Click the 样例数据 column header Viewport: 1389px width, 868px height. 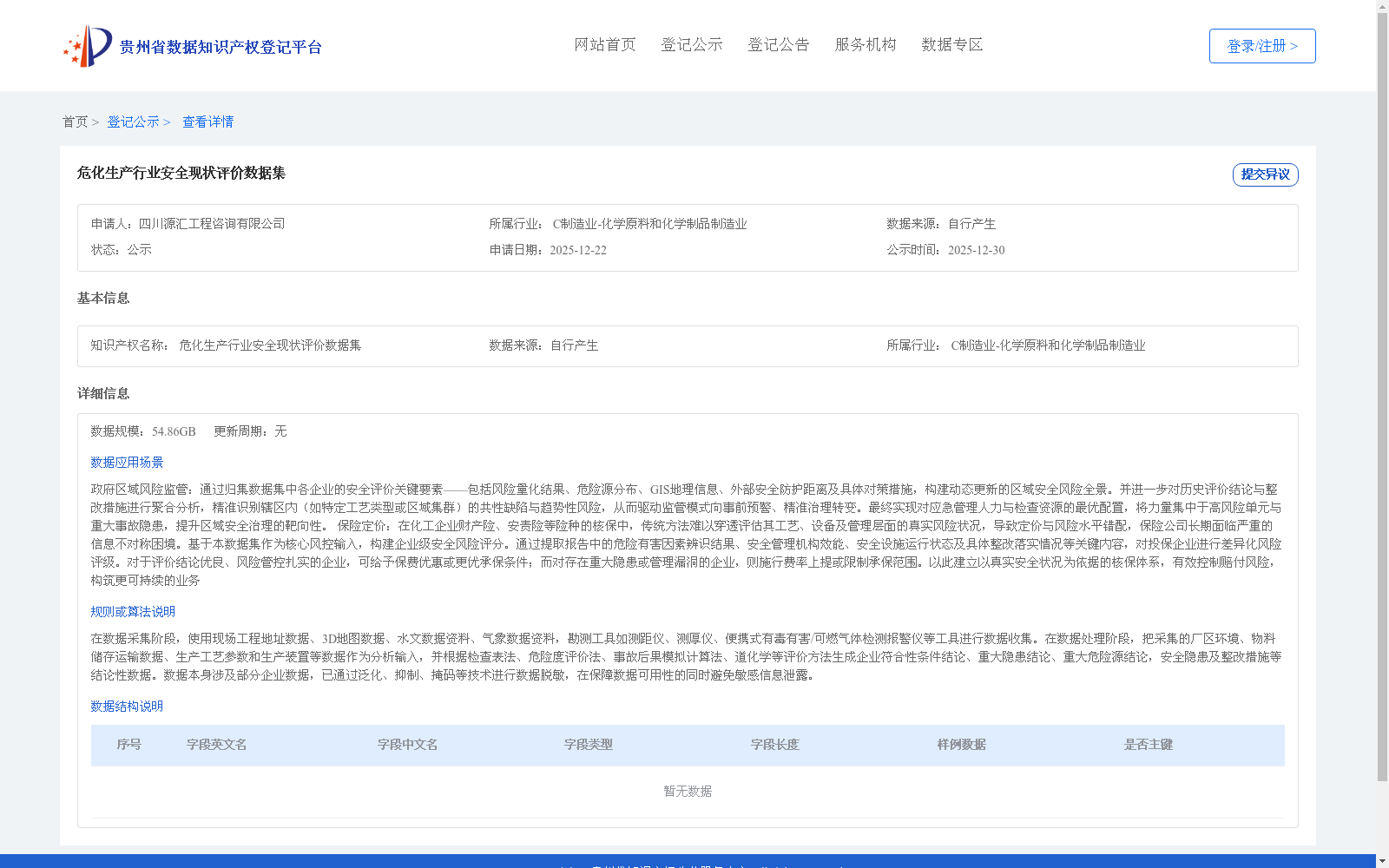point(961,745)
